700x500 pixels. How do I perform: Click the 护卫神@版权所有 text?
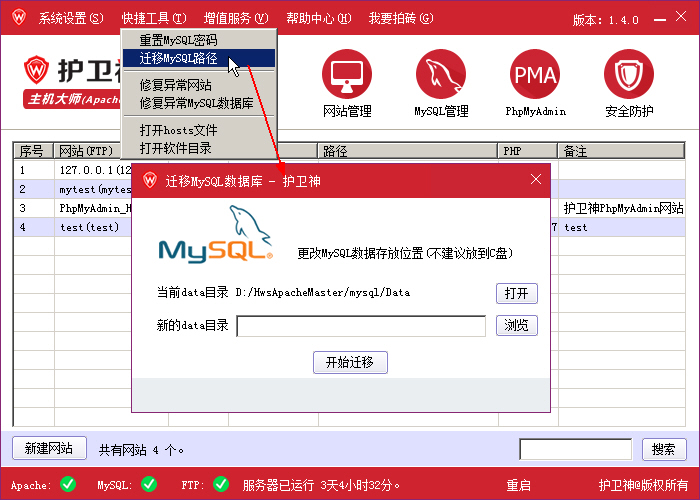coord(643,485)
